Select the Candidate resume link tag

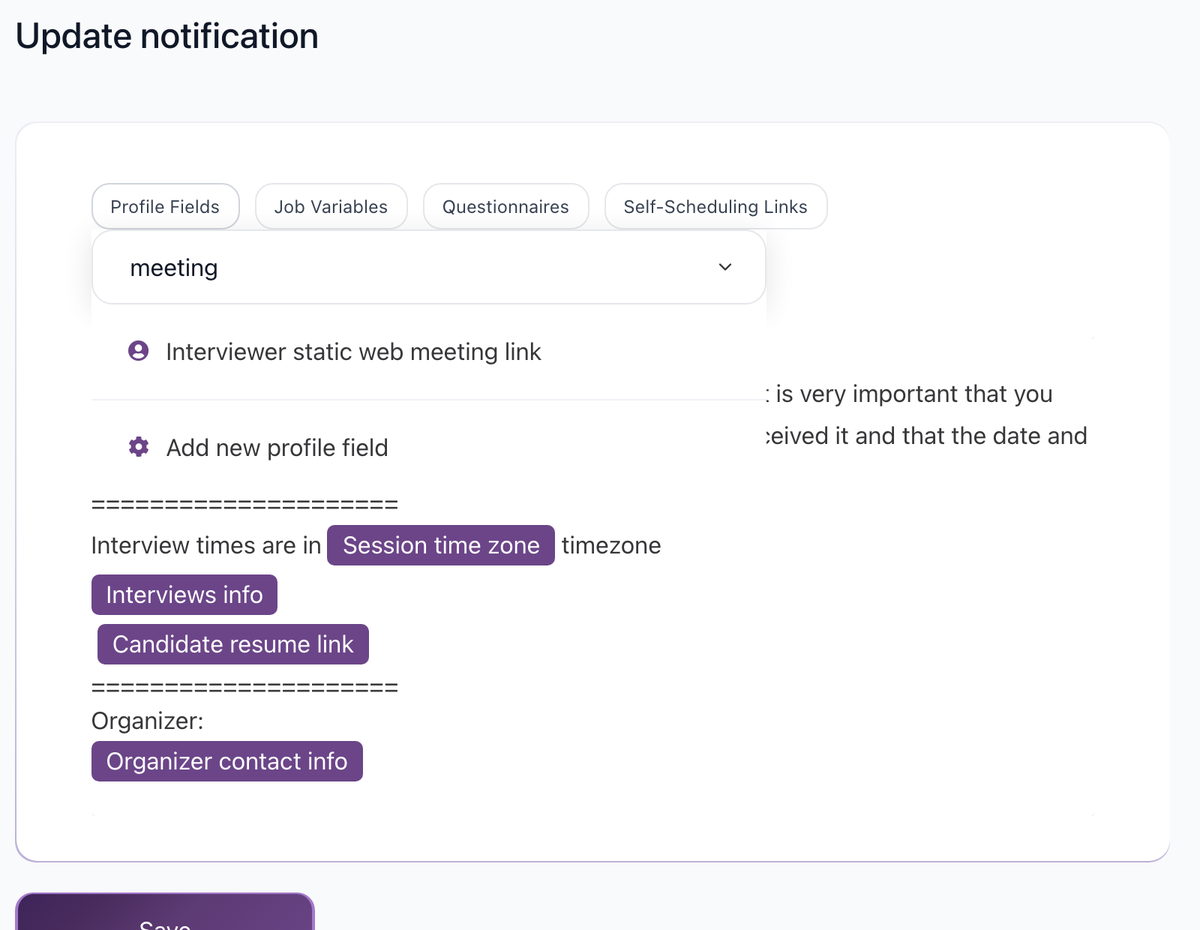tap(233, 644)
